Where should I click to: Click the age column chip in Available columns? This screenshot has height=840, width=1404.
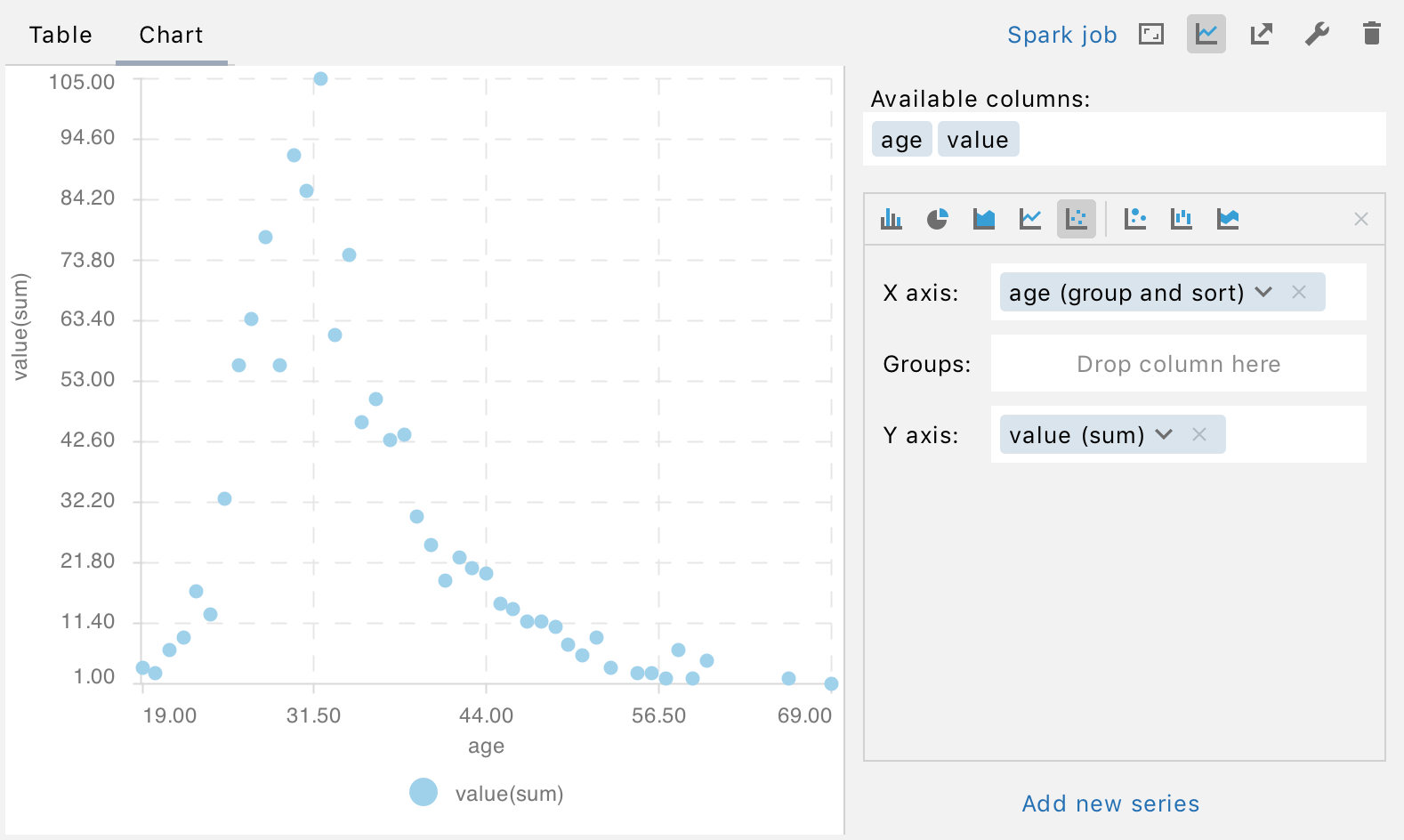click(901, 140)
